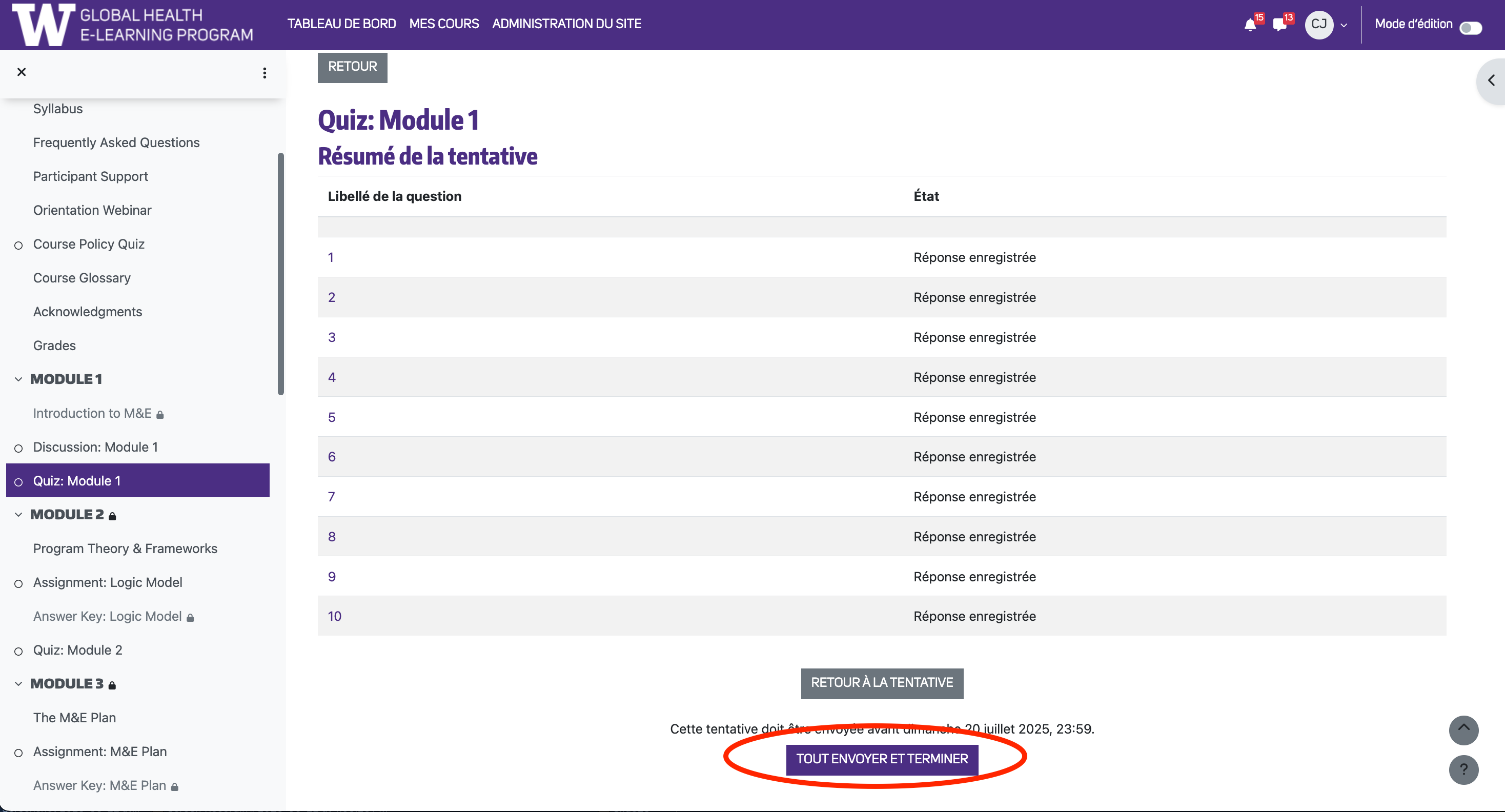
Task: Click RETOUR À LA TENTATIVE button
Action: coord(882,683)
